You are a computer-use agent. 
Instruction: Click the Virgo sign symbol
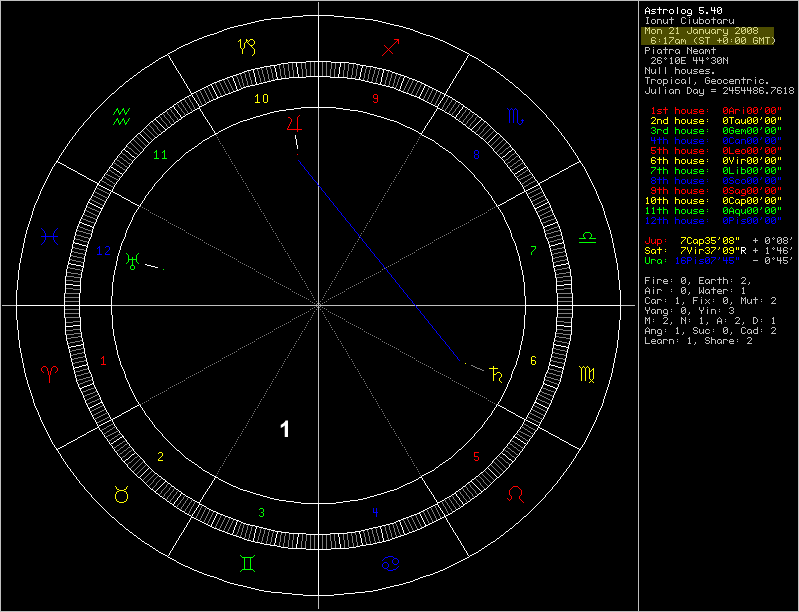coord(587,375)
